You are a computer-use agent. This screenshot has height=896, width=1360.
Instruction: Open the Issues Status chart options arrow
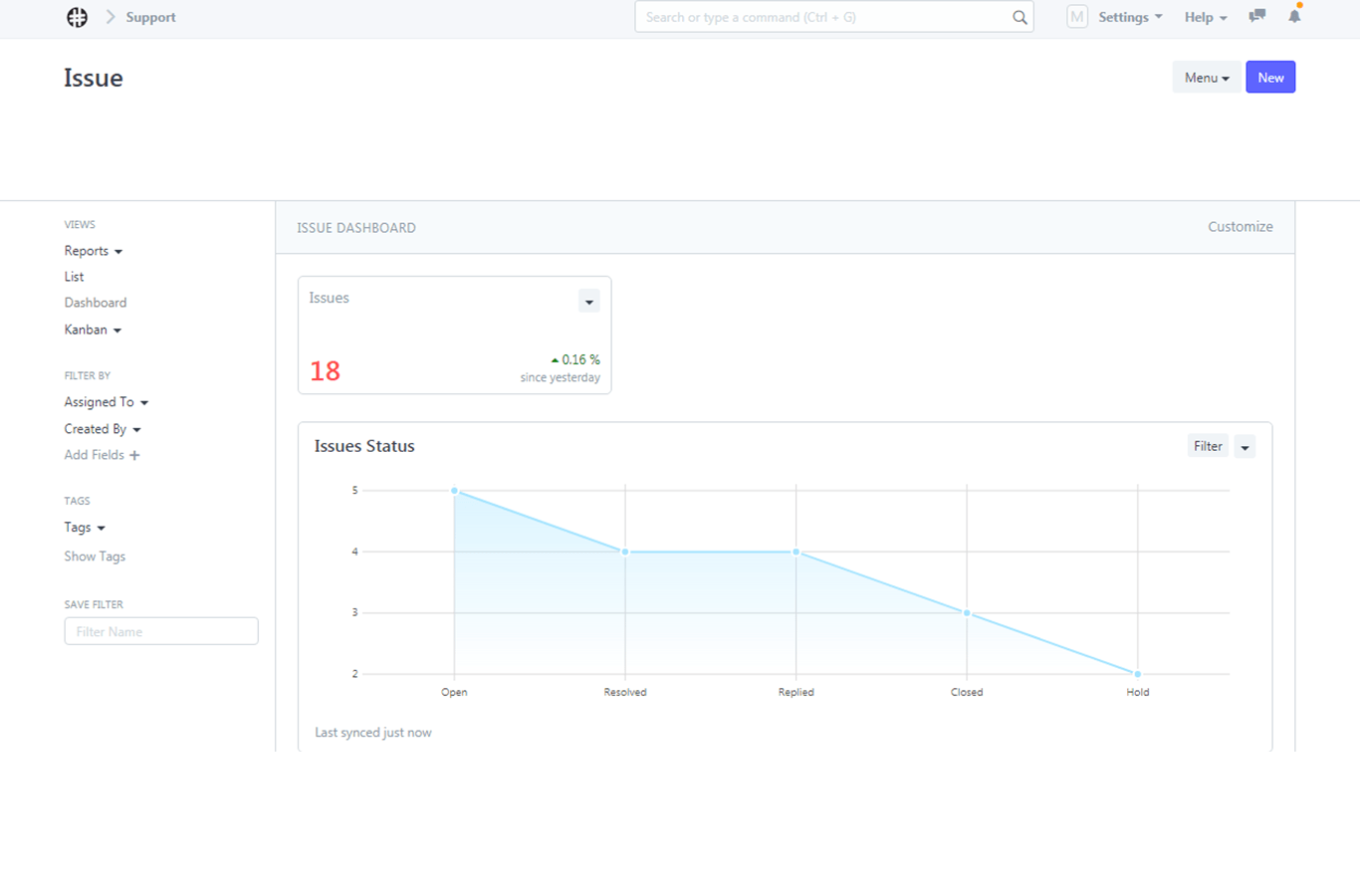1245,447
